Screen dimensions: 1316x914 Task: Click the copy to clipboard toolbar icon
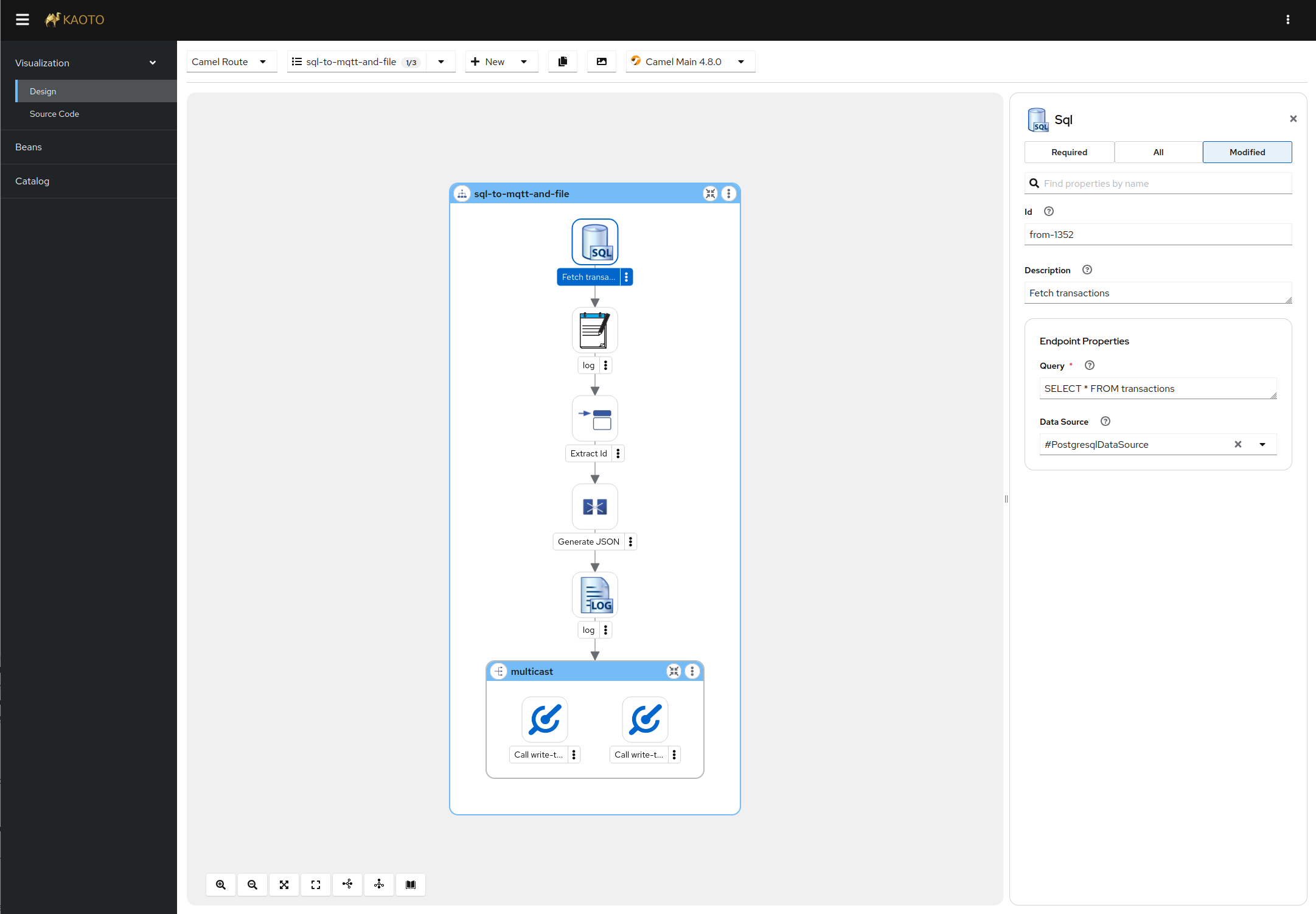pos(562,61)
